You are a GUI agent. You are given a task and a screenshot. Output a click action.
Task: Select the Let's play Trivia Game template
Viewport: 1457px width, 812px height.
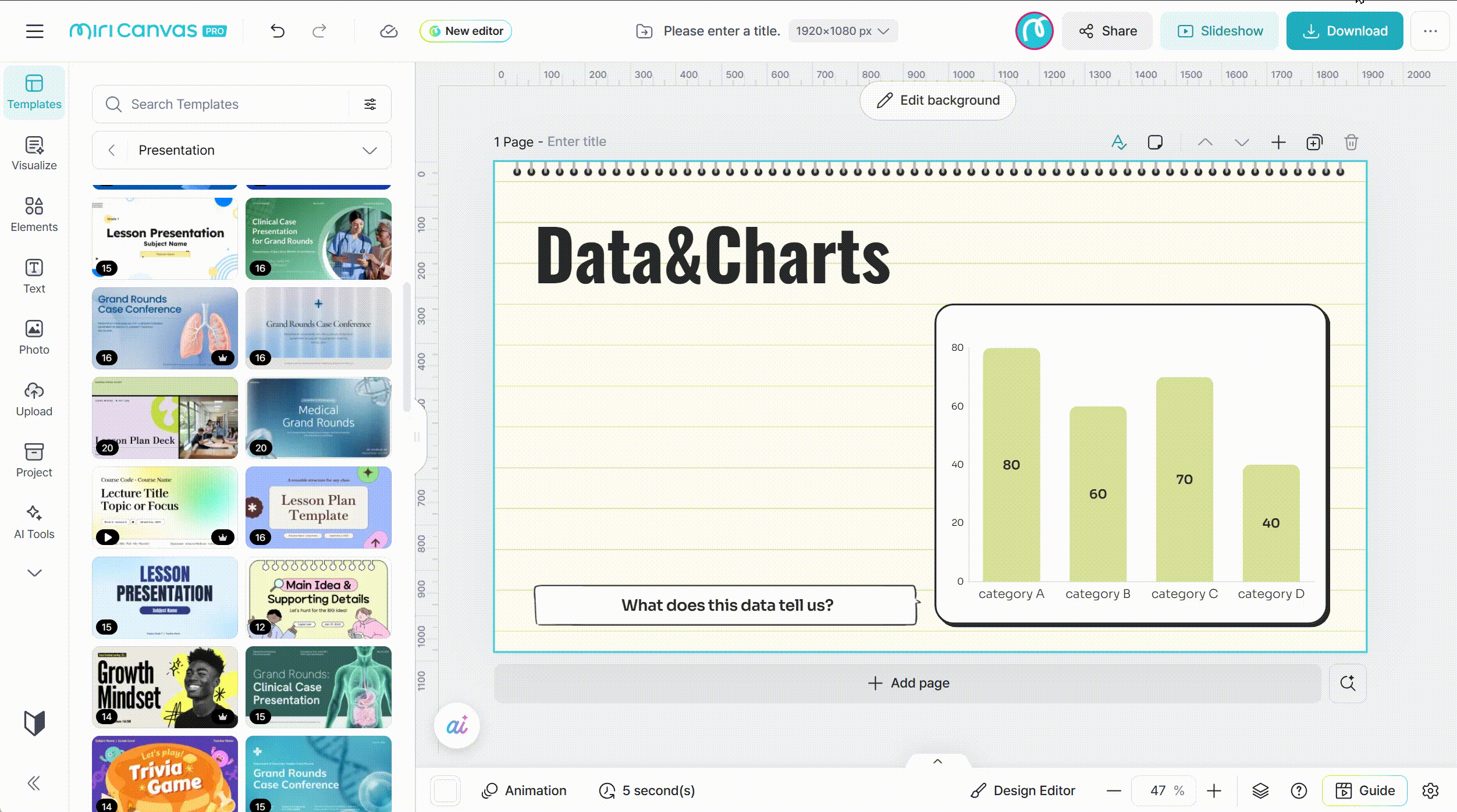point(165,774)
